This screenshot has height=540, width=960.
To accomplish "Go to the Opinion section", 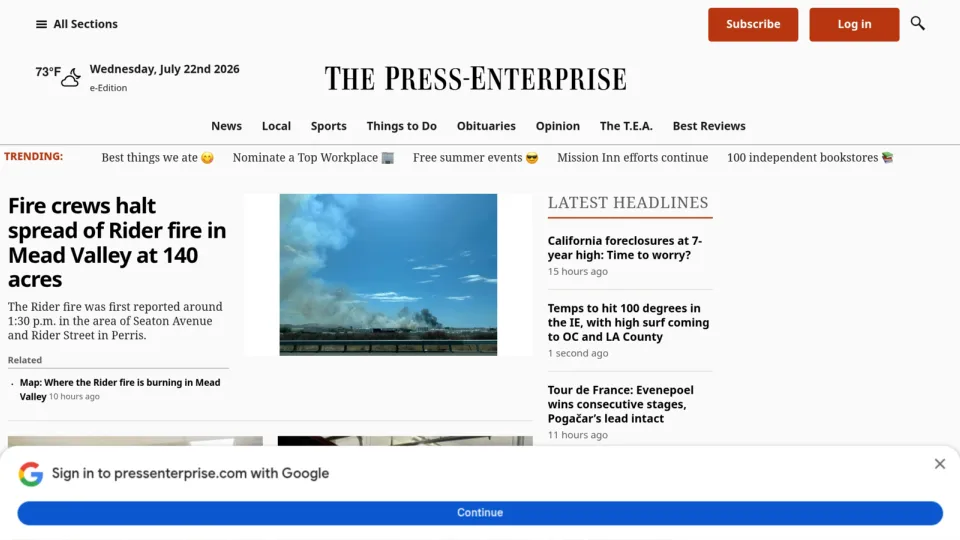I will click(x=558, y=126).
